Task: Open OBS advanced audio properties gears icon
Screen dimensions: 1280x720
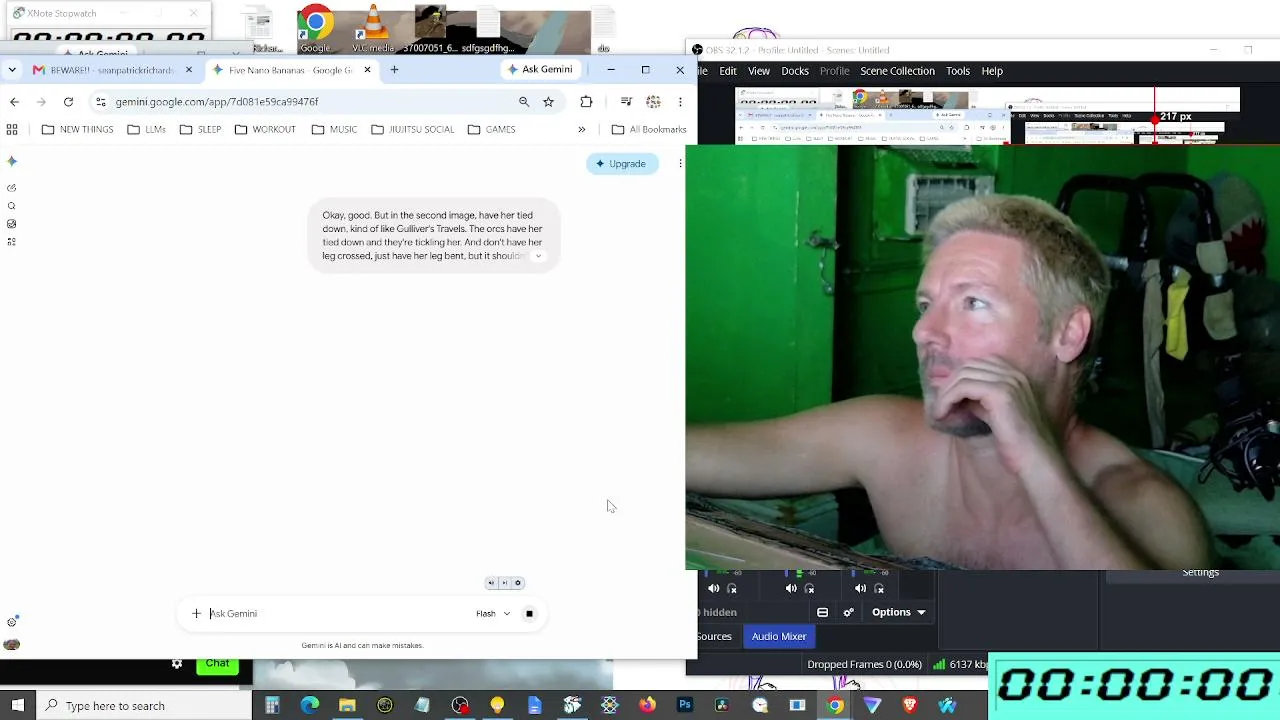Action: click(x=849, y=612)
